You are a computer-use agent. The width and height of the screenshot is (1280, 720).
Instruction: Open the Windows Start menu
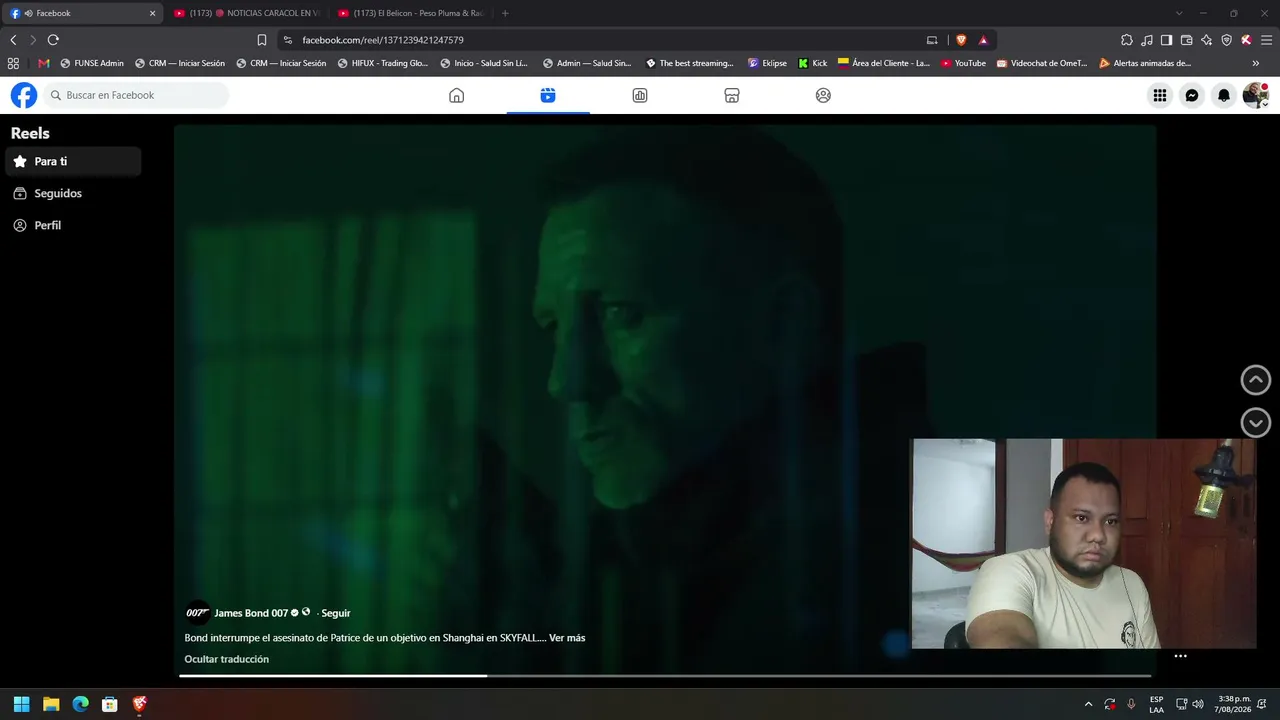(x=21, y=704)
